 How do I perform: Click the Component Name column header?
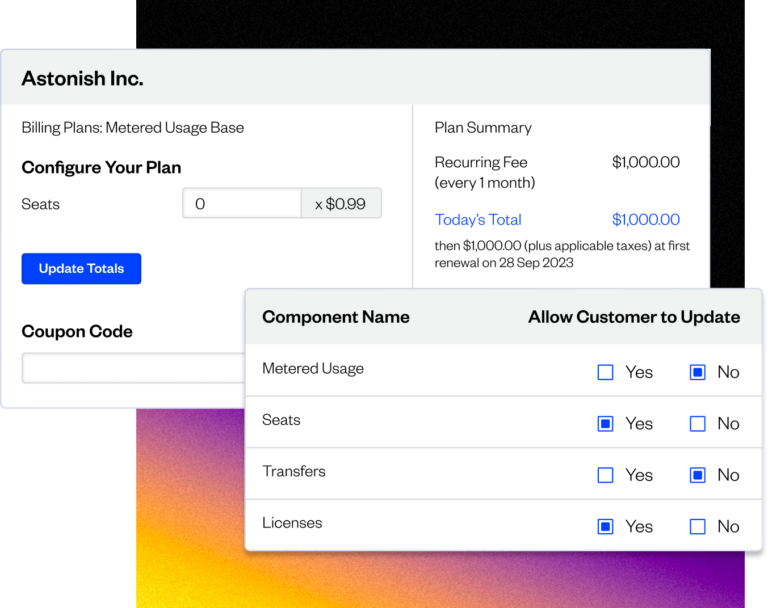click(x=336, y=317)
